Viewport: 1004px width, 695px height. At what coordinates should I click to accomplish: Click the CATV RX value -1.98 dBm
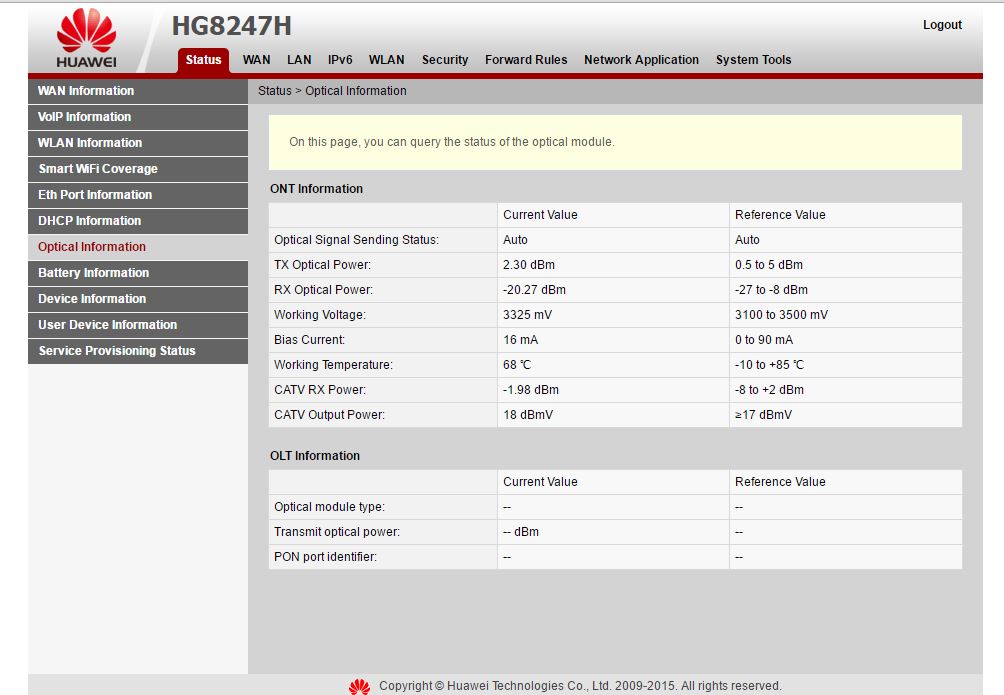[531, 390]
